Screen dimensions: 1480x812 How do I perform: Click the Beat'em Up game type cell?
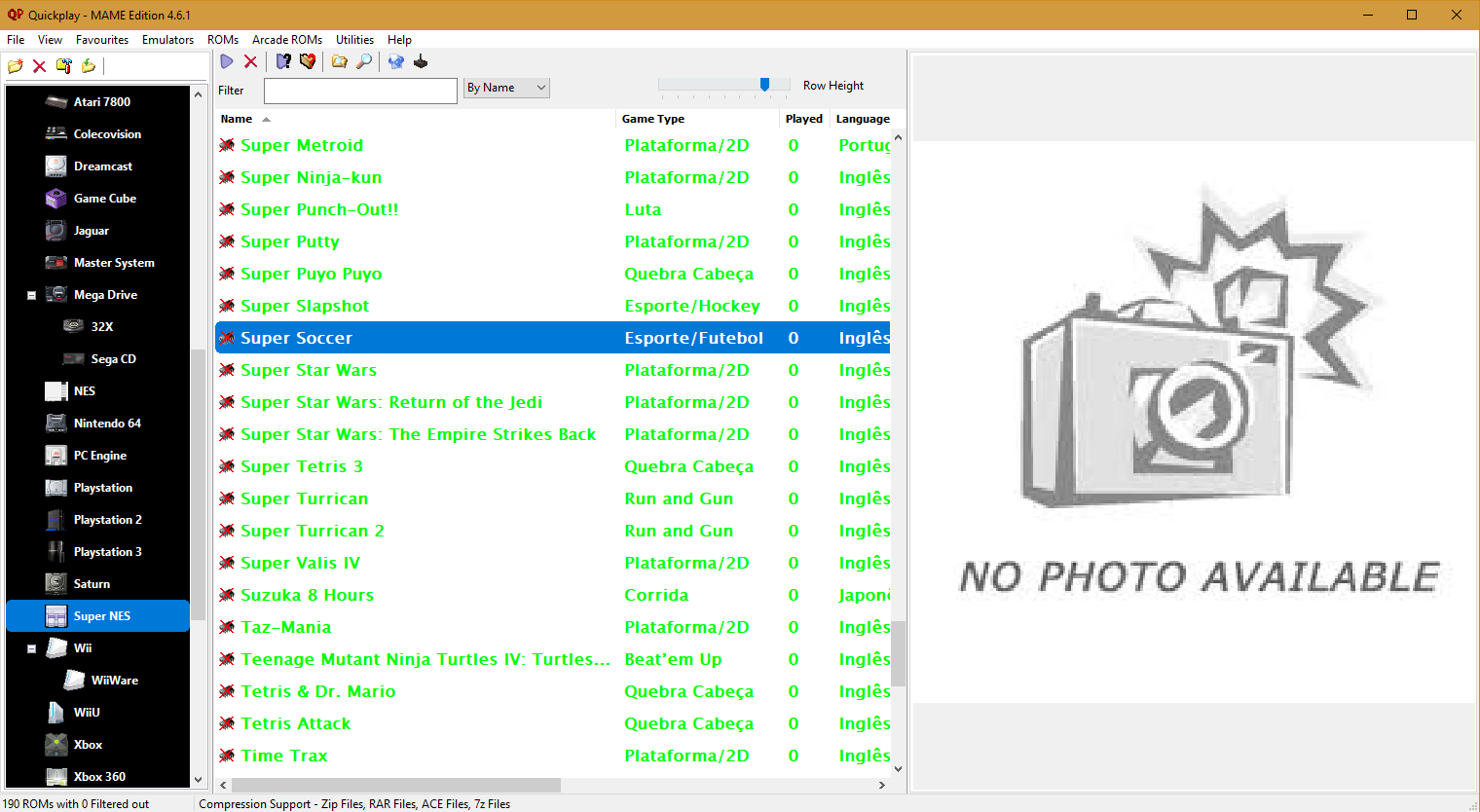point(673,659)
